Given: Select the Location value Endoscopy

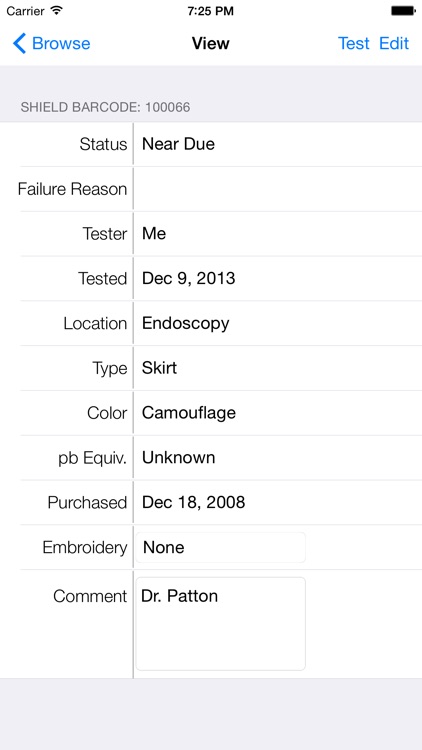Looking at the screenshot, I should [186, 324].
